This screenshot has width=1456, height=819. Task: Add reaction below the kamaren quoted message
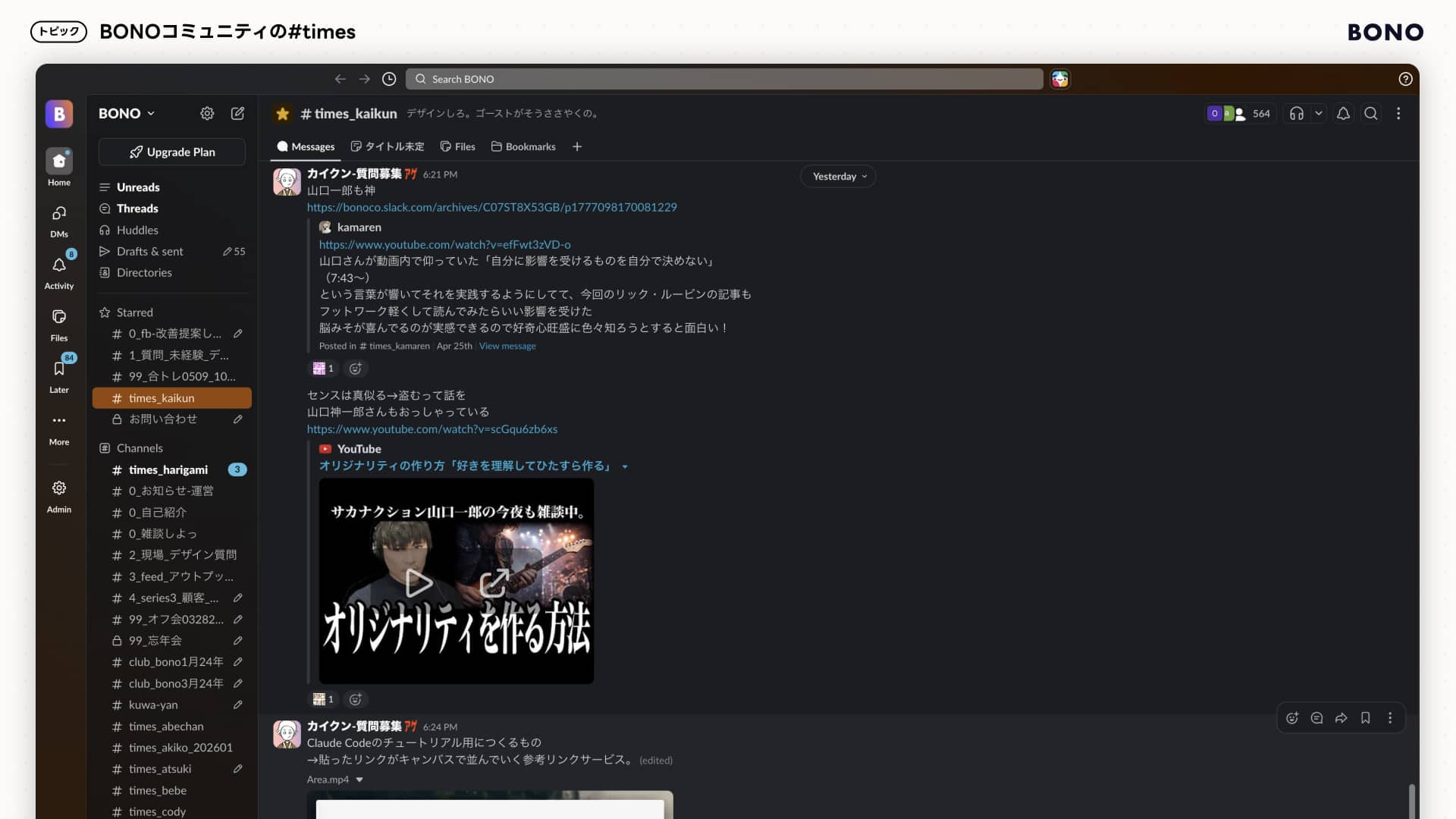click(355, 369)
